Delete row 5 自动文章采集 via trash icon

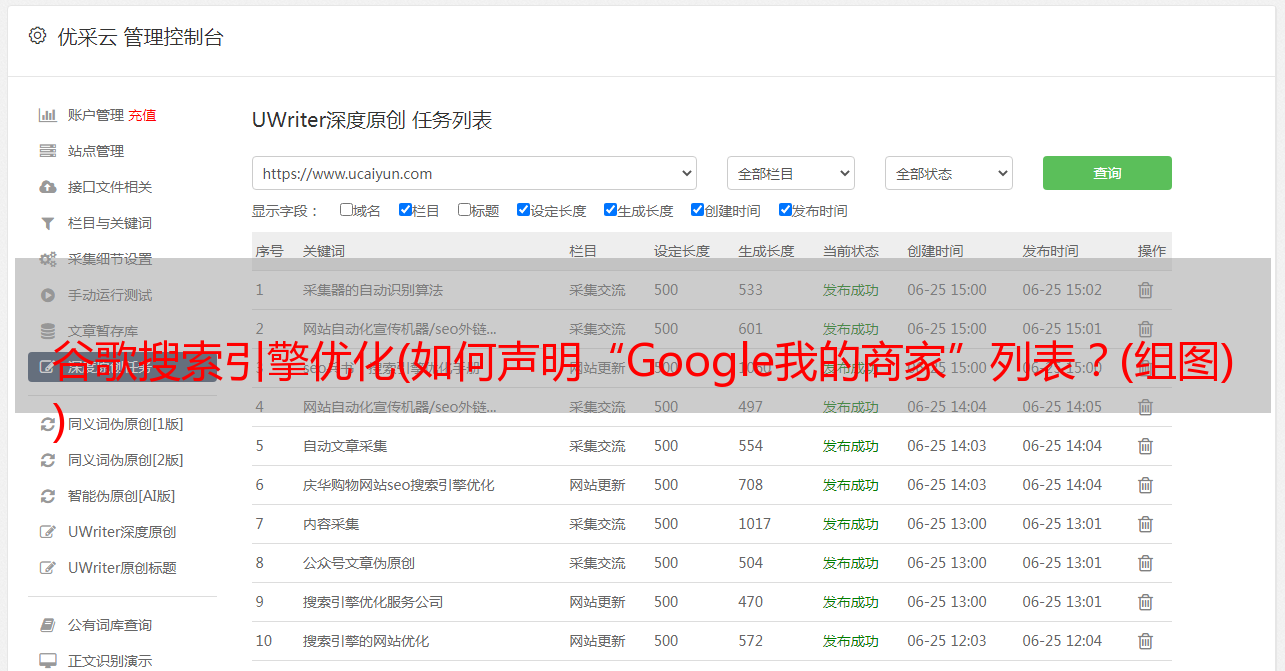click(x=1145, y=446)
